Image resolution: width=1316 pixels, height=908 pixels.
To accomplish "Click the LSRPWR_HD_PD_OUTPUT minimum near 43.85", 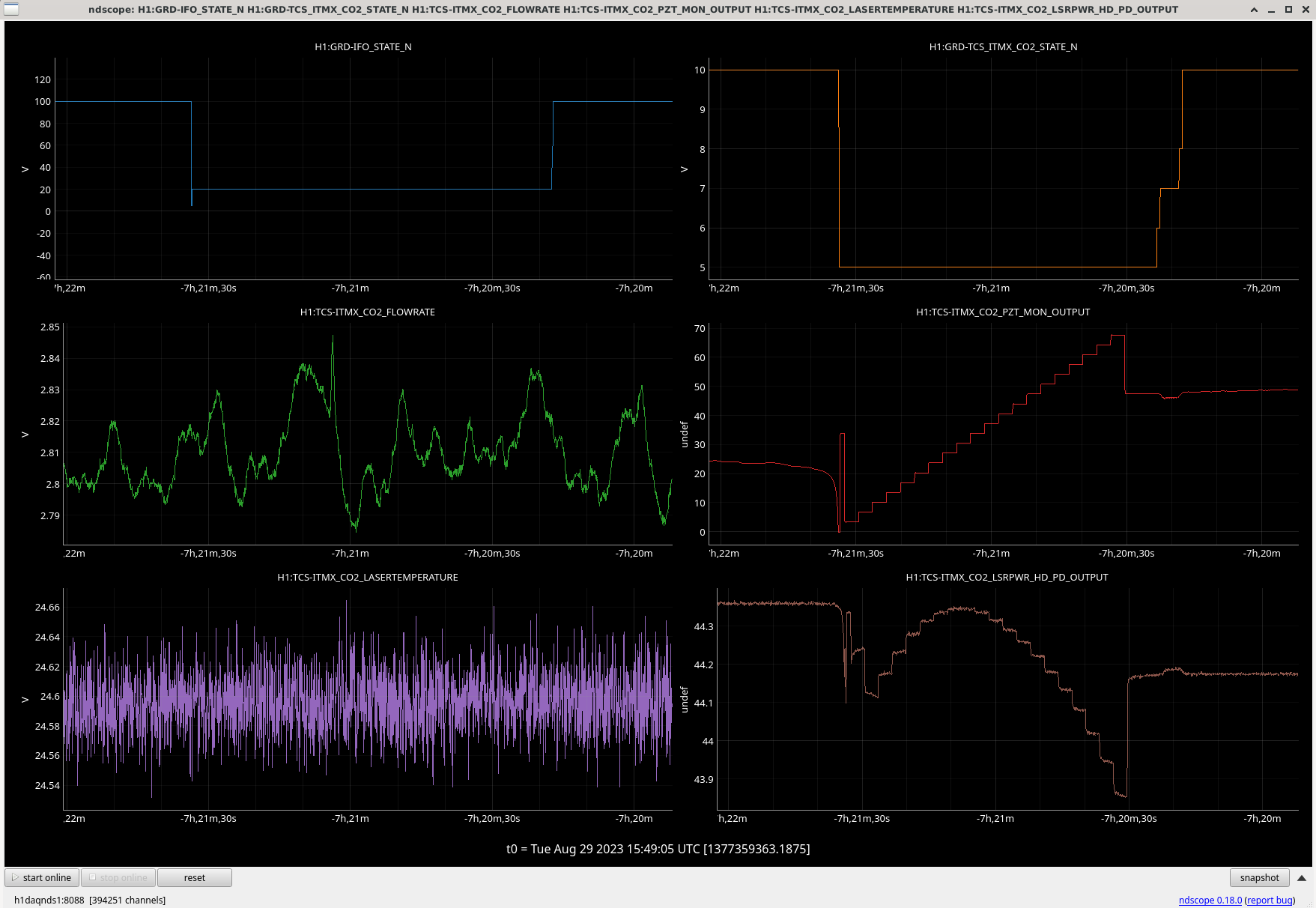I will pos(1121,794).
